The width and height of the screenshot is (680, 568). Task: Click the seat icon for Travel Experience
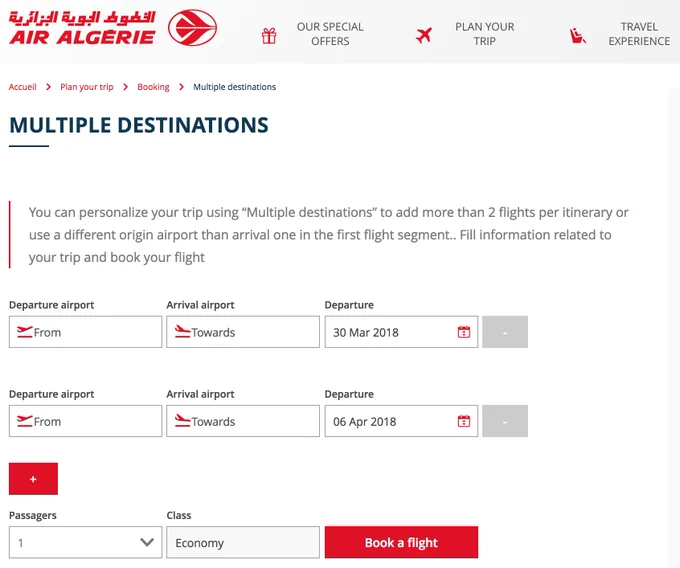click(x=578, y=36)
